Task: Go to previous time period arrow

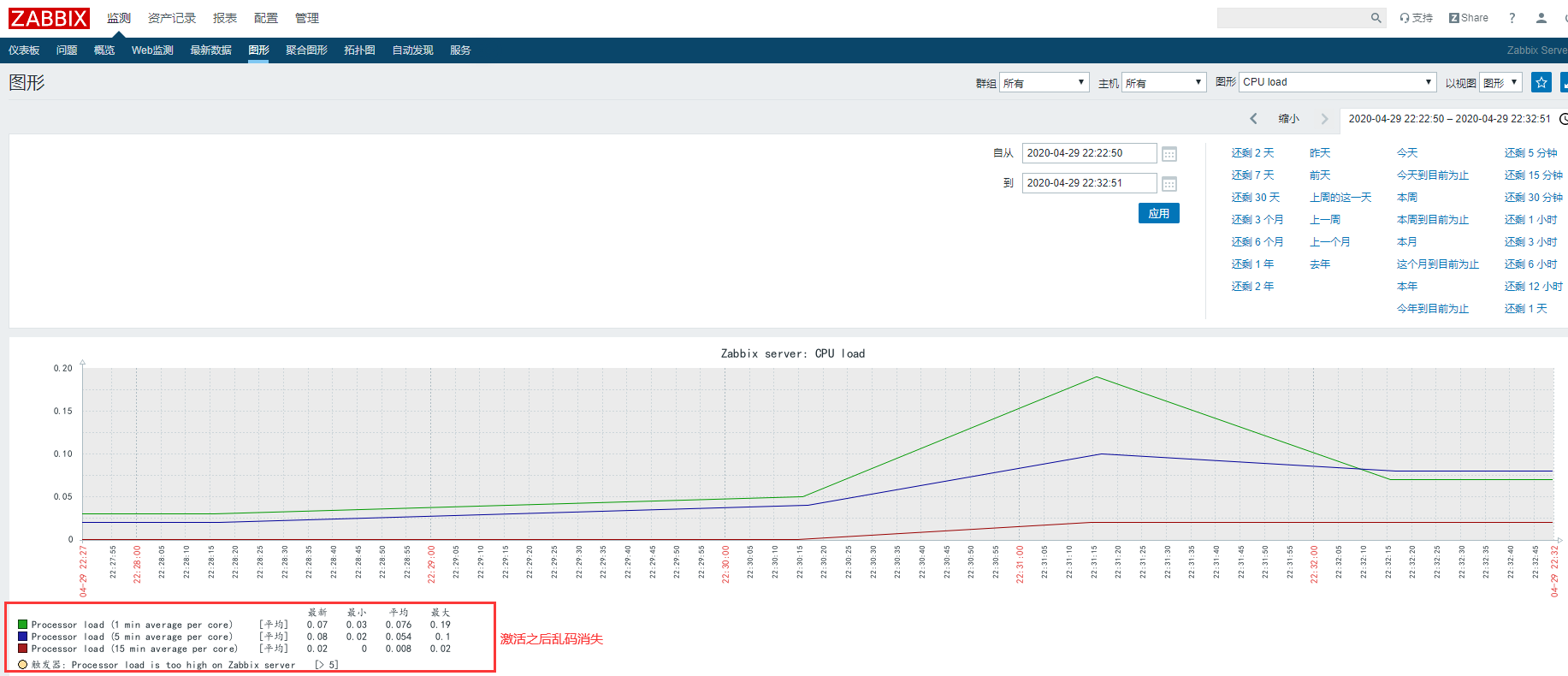Action: pyautogui.click(x=1253, y=119)
